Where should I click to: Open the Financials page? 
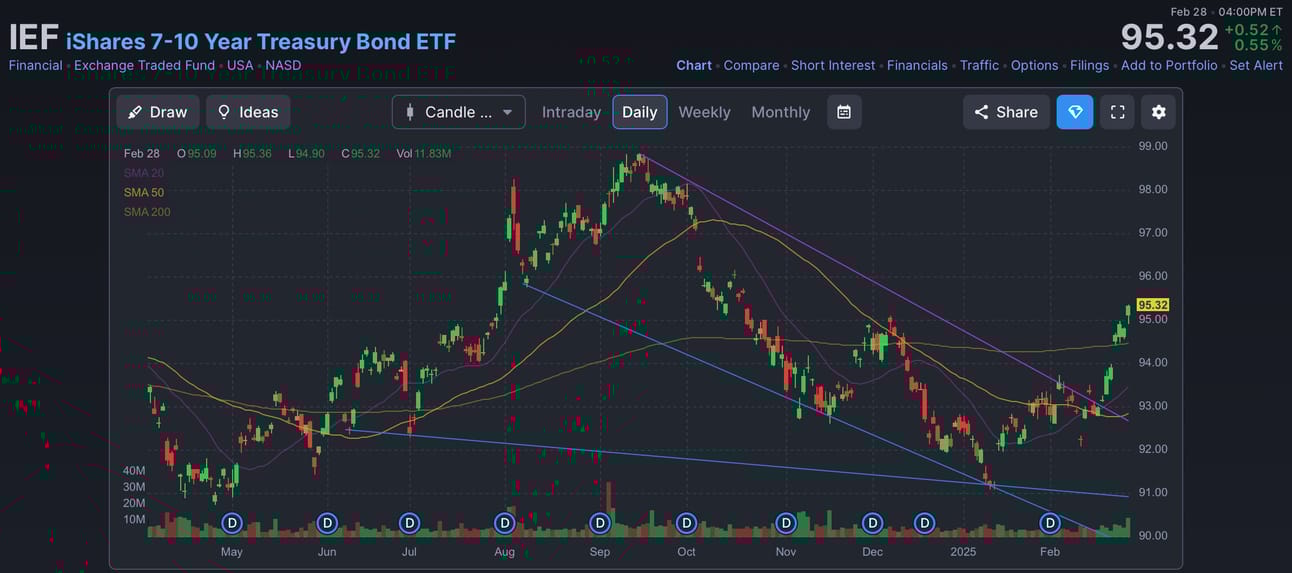coord(917,65)
